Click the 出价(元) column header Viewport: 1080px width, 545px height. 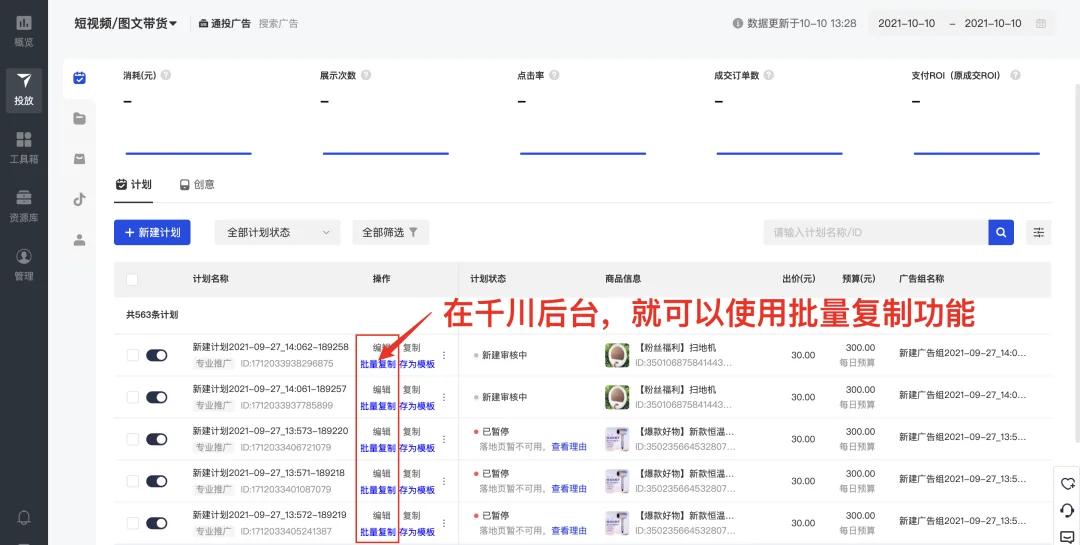[x=798, y=279]
